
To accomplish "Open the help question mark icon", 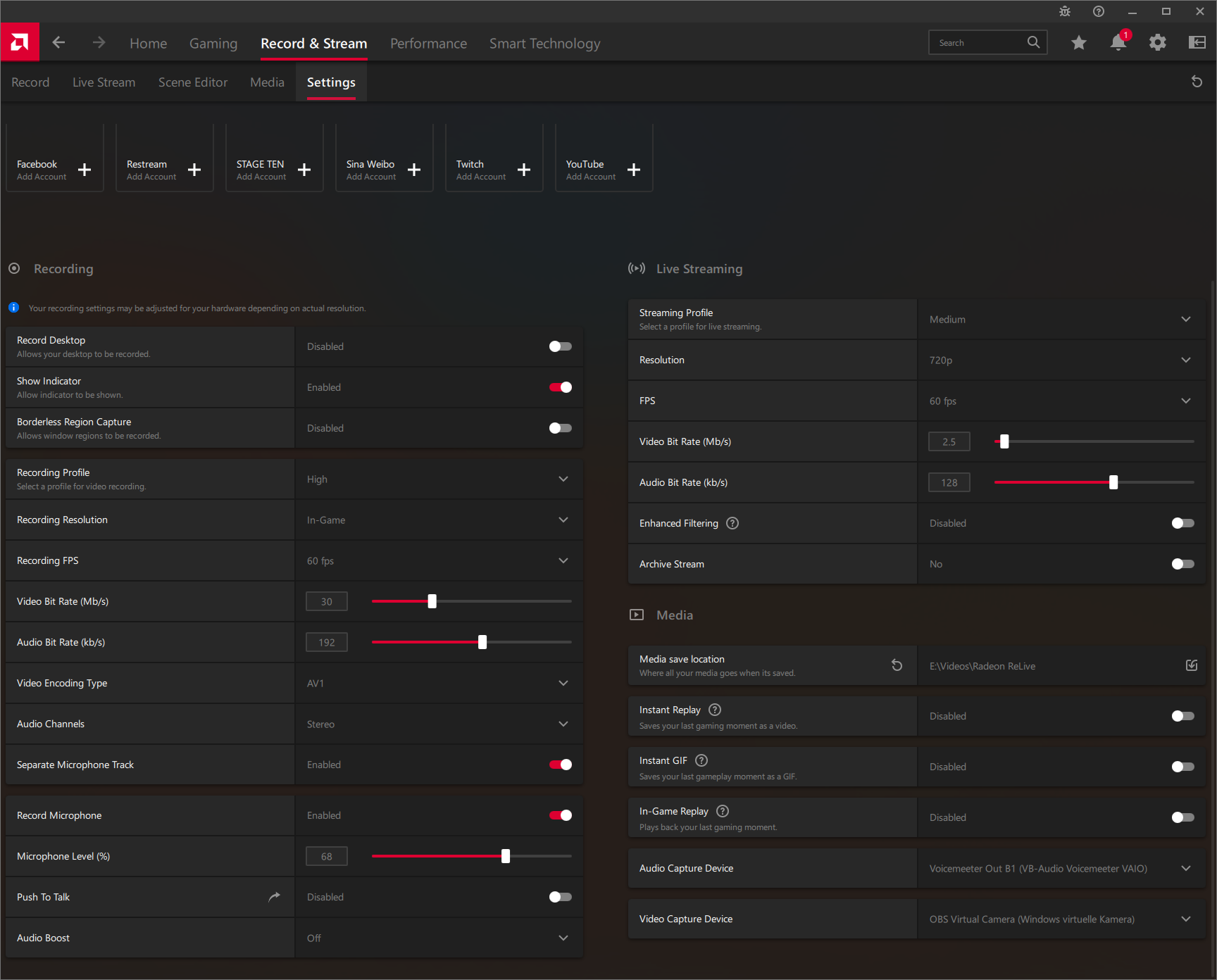I will click(x=1099, y=11).
